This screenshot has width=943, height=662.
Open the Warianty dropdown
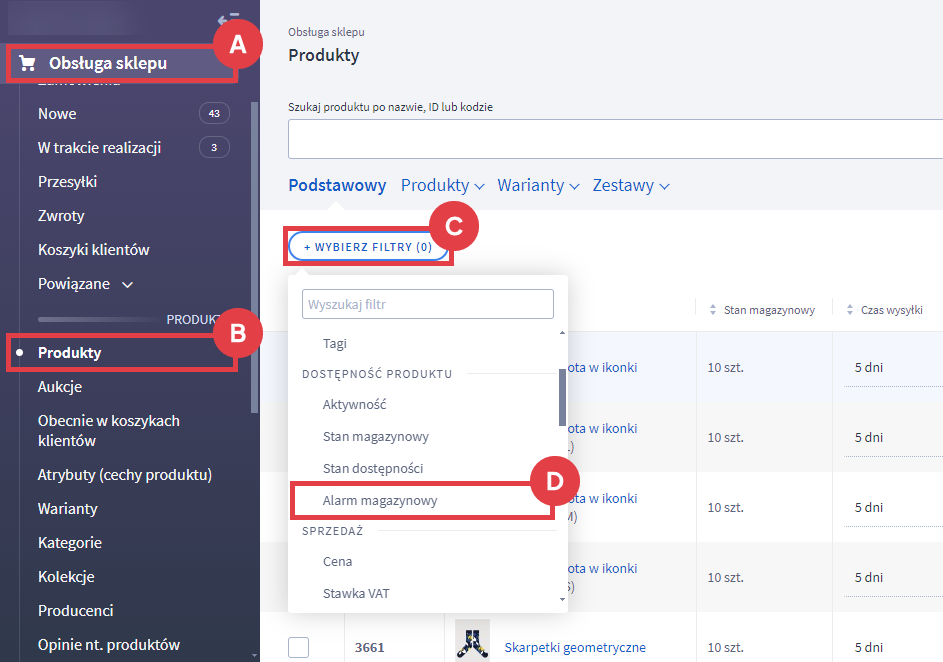point(538,186)
